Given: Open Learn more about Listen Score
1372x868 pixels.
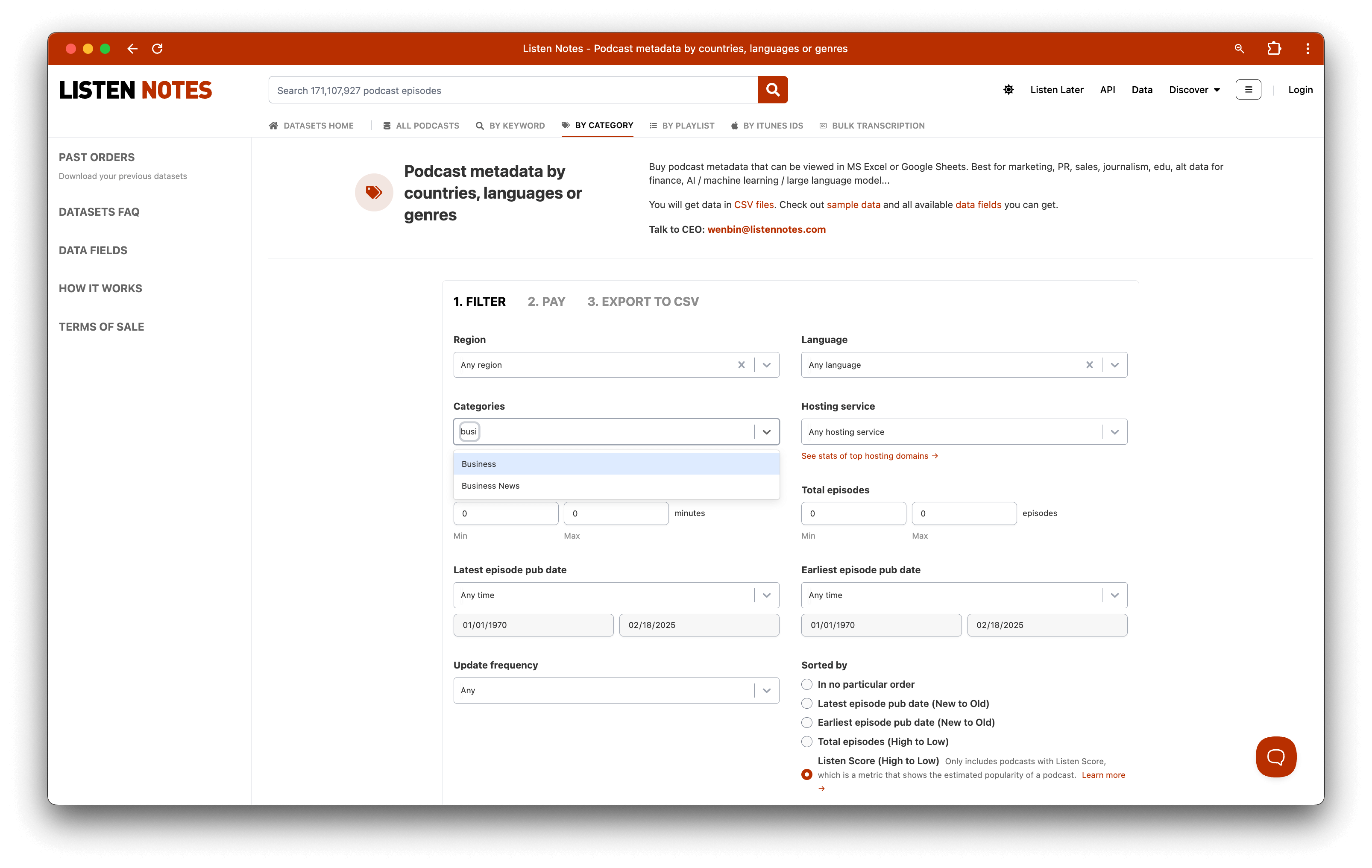Looking at the screenshot, I should point(1103,774).
